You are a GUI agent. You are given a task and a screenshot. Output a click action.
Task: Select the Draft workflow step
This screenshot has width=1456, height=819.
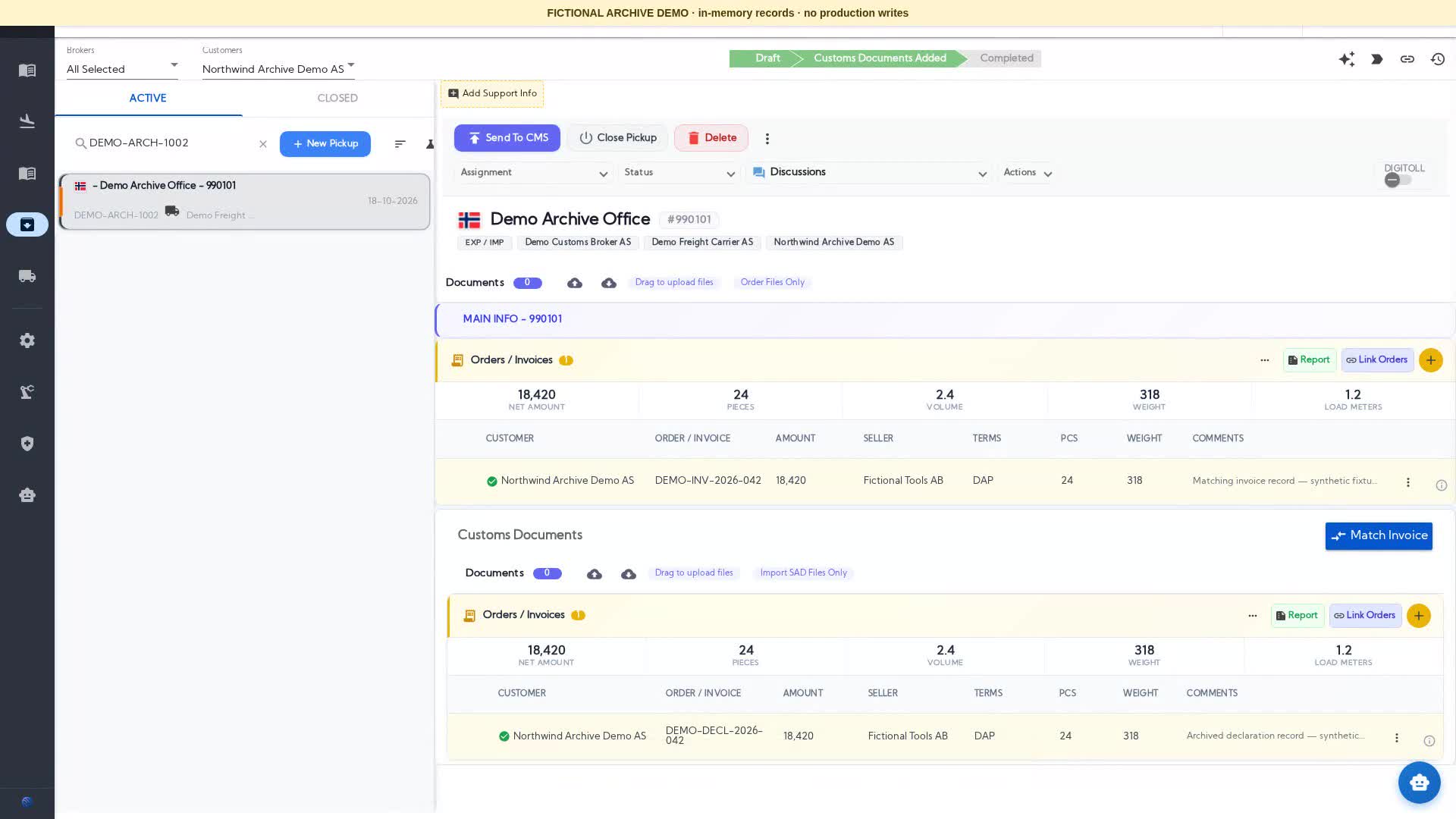[767, 58]
